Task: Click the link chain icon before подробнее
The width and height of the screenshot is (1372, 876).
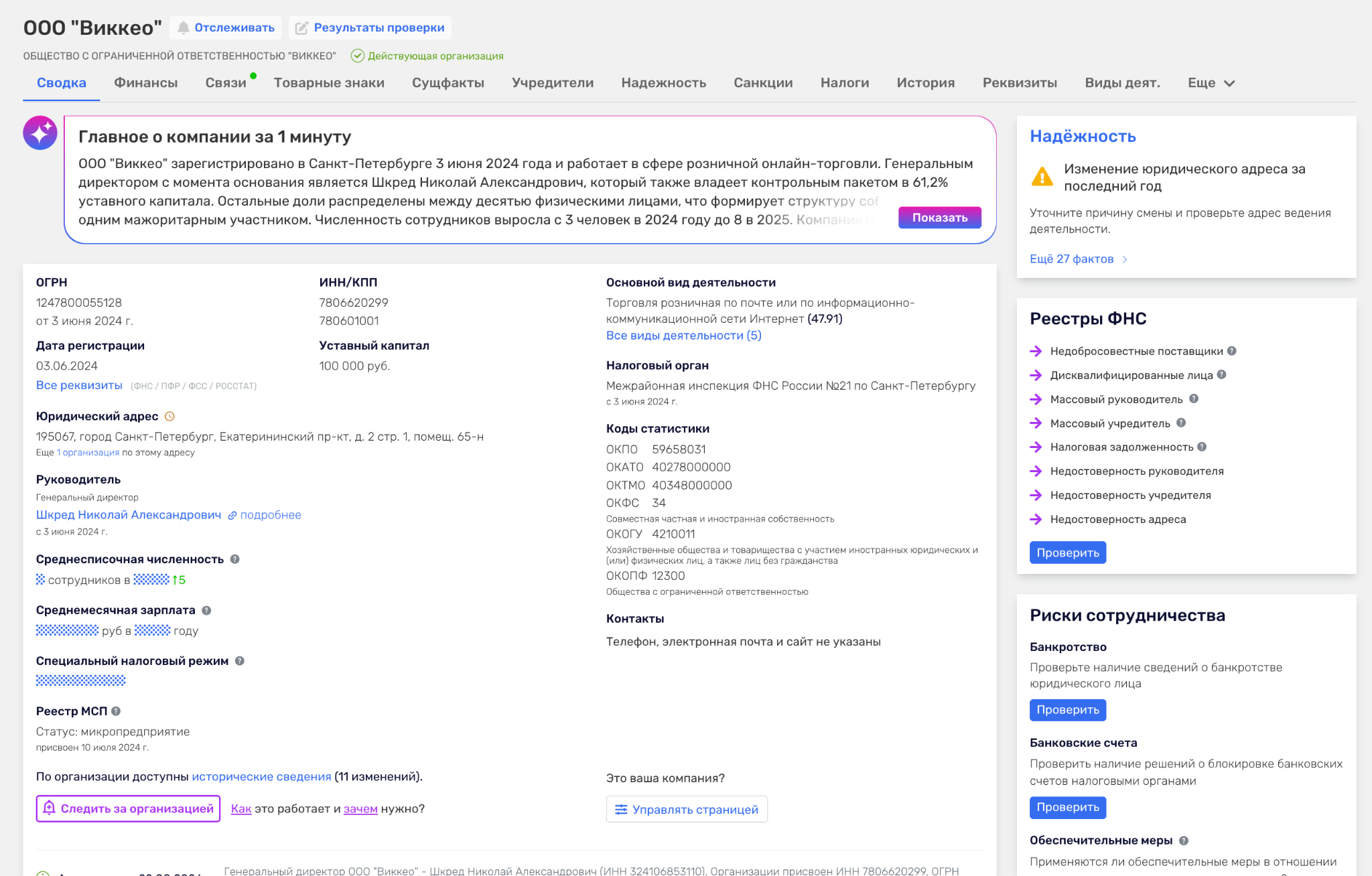Action: pos(232,515)
